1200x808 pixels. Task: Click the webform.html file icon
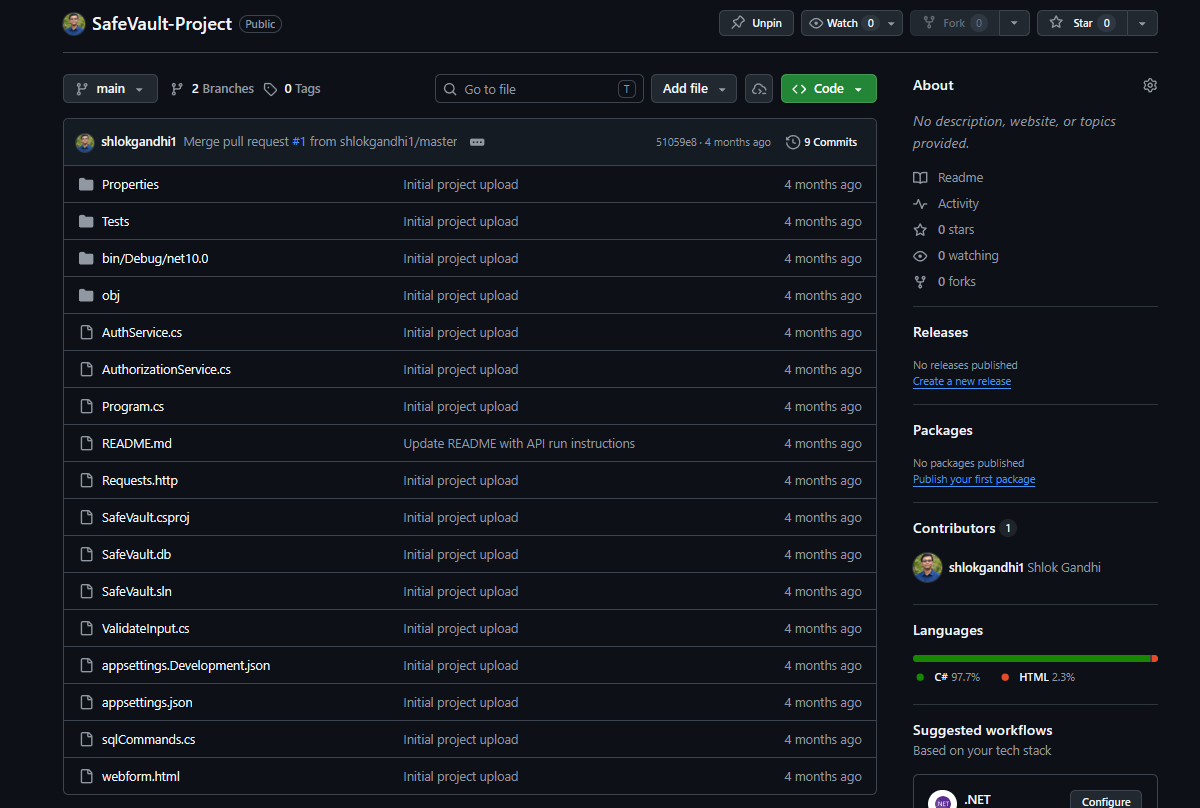coord(86,776)
